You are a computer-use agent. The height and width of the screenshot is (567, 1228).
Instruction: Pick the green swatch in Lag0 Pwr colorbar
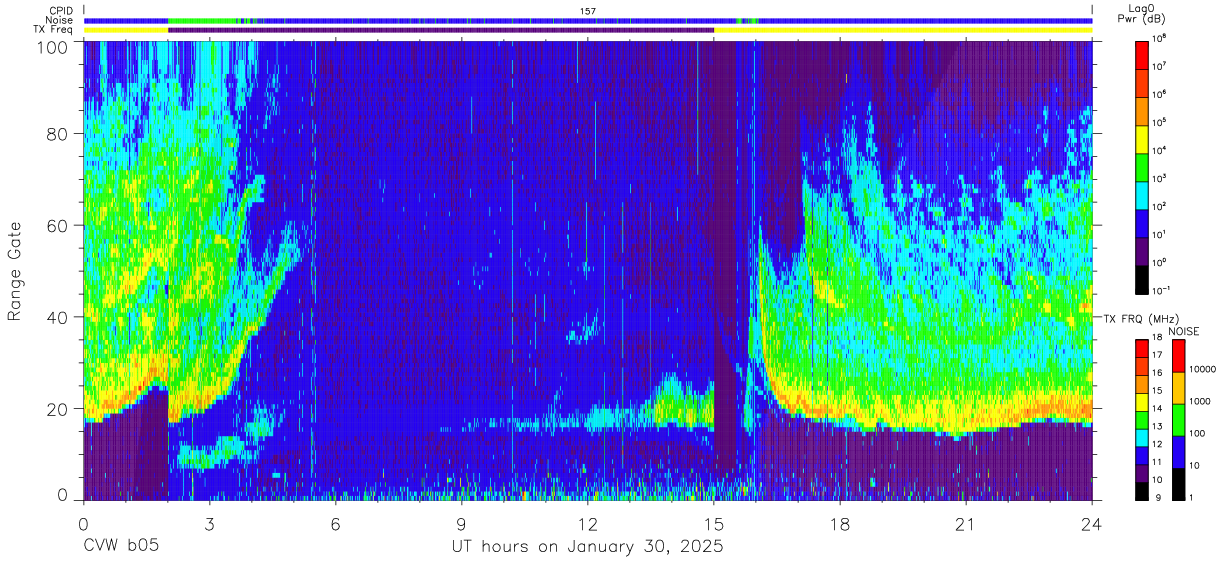click(x=1141, y=166)
